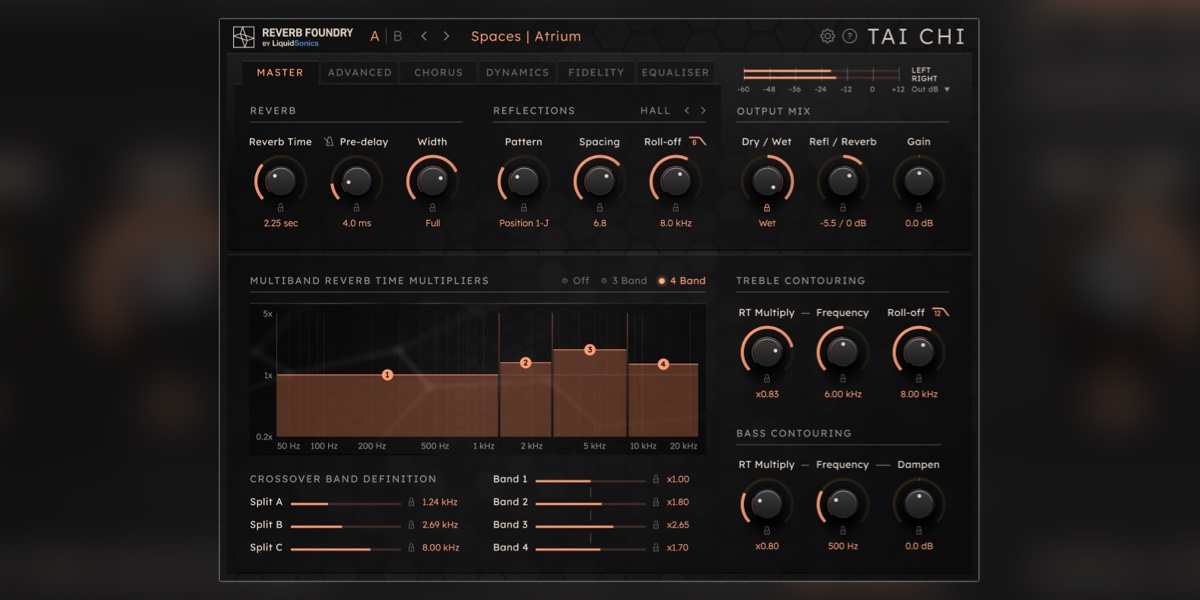This screenshot has height=600, width=1200.
Task: Click the Reflections Roll-off slope icon
Action: (x=699, y=142)
